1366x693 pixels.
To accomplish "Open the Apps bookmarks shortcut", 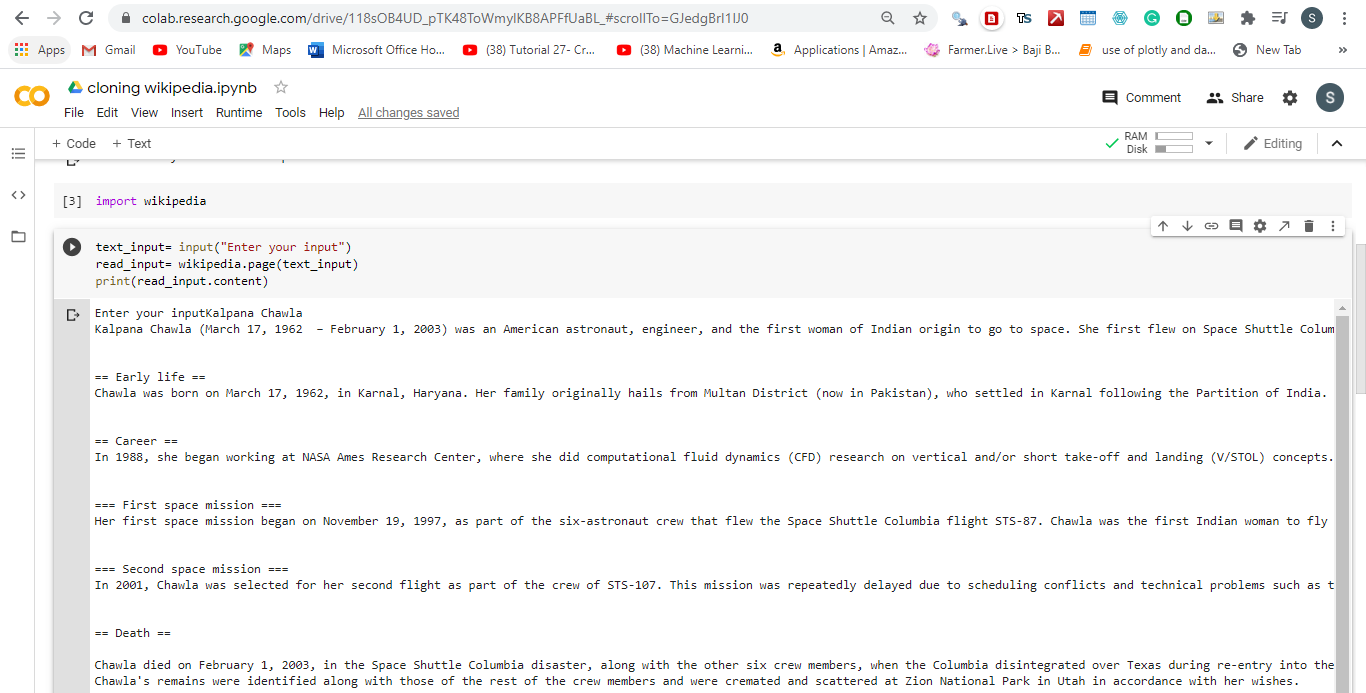I will tap(40, 50).
